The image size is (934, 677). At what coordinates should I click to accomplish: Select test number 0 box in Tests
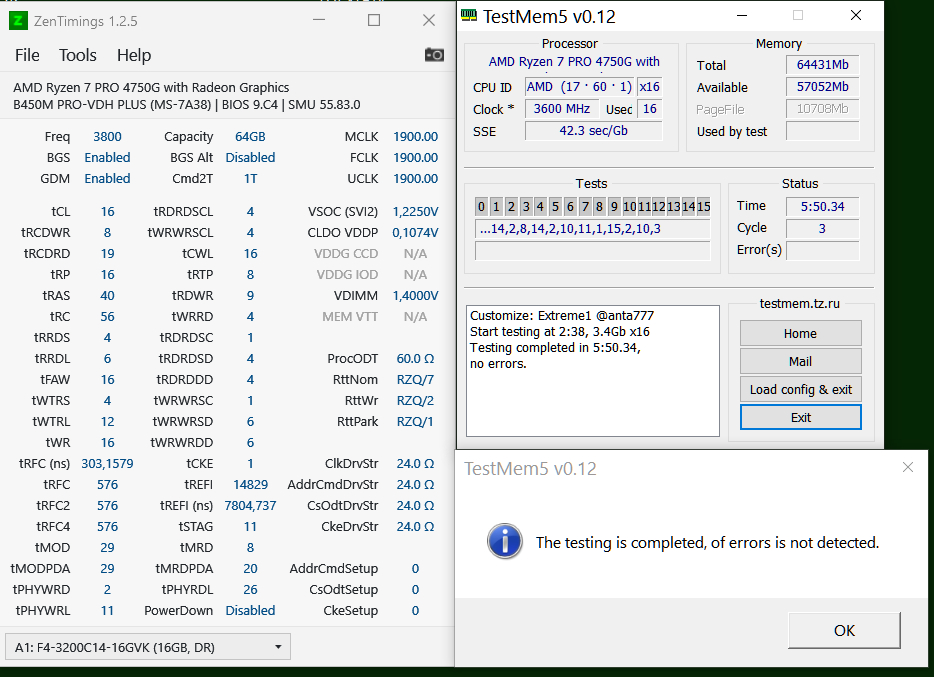(481, 207)
